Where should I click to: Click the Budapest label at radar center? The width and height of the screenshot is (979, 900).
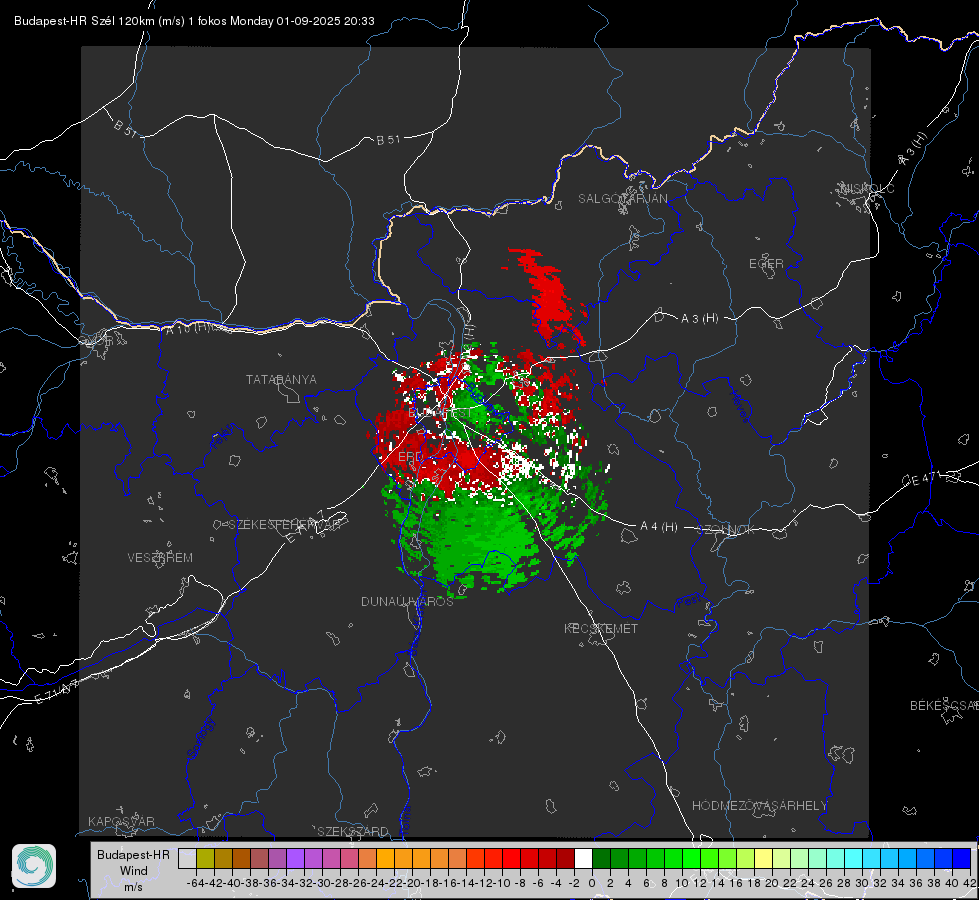point(440,413)
